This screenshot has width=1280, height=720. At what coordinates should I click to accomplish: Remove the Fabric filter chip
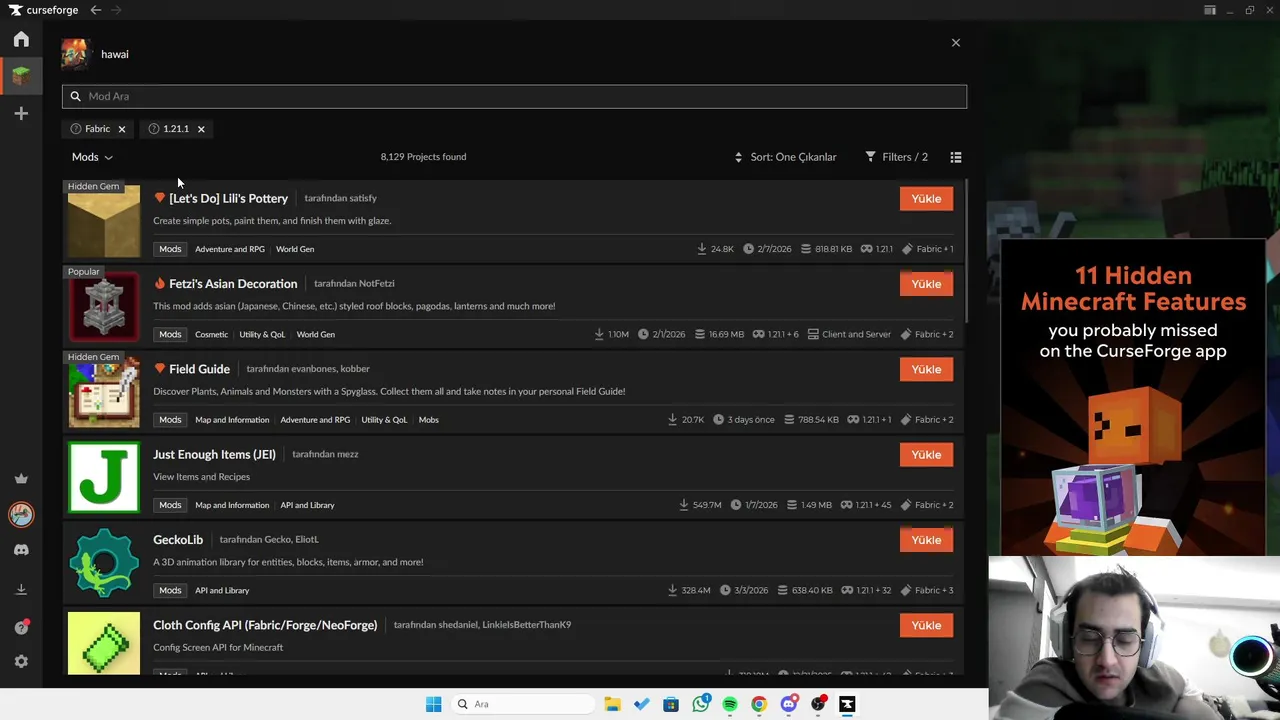tap(122, 129)
